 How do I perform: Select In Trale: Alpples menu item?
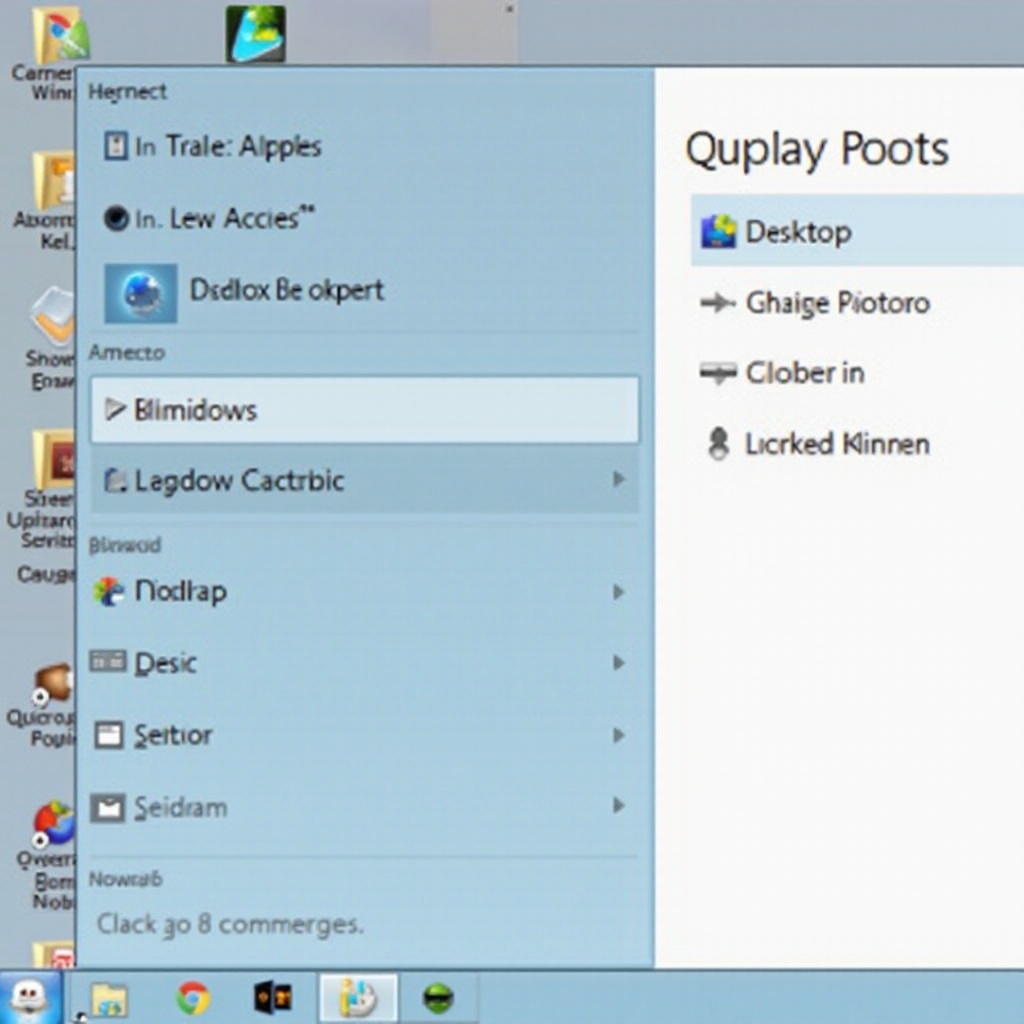226,147
